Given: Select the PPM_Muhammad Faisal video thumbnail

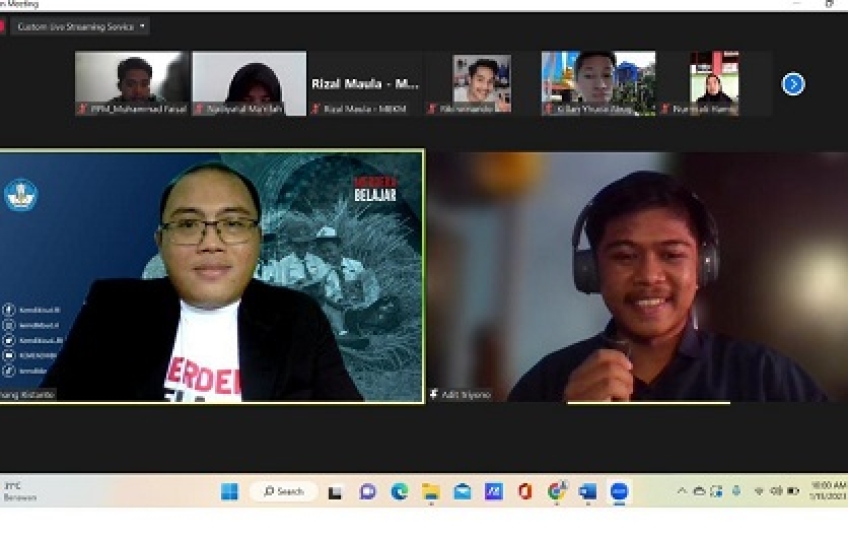Looking at the screenshot, I should 132,83.
